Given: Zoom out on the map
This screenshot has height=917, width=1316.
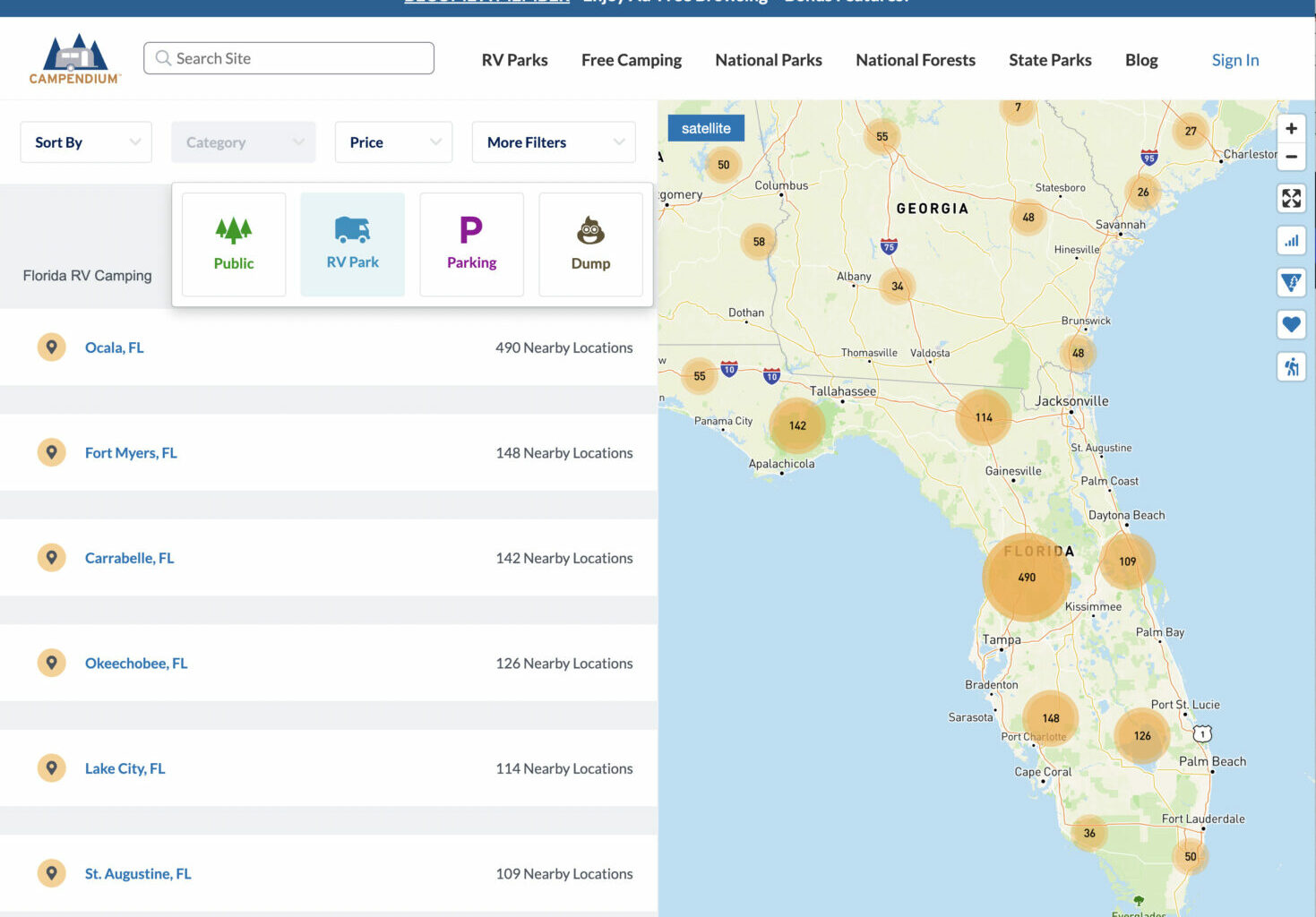Looking at the screenshot, I should click(x=1291, y=157).
